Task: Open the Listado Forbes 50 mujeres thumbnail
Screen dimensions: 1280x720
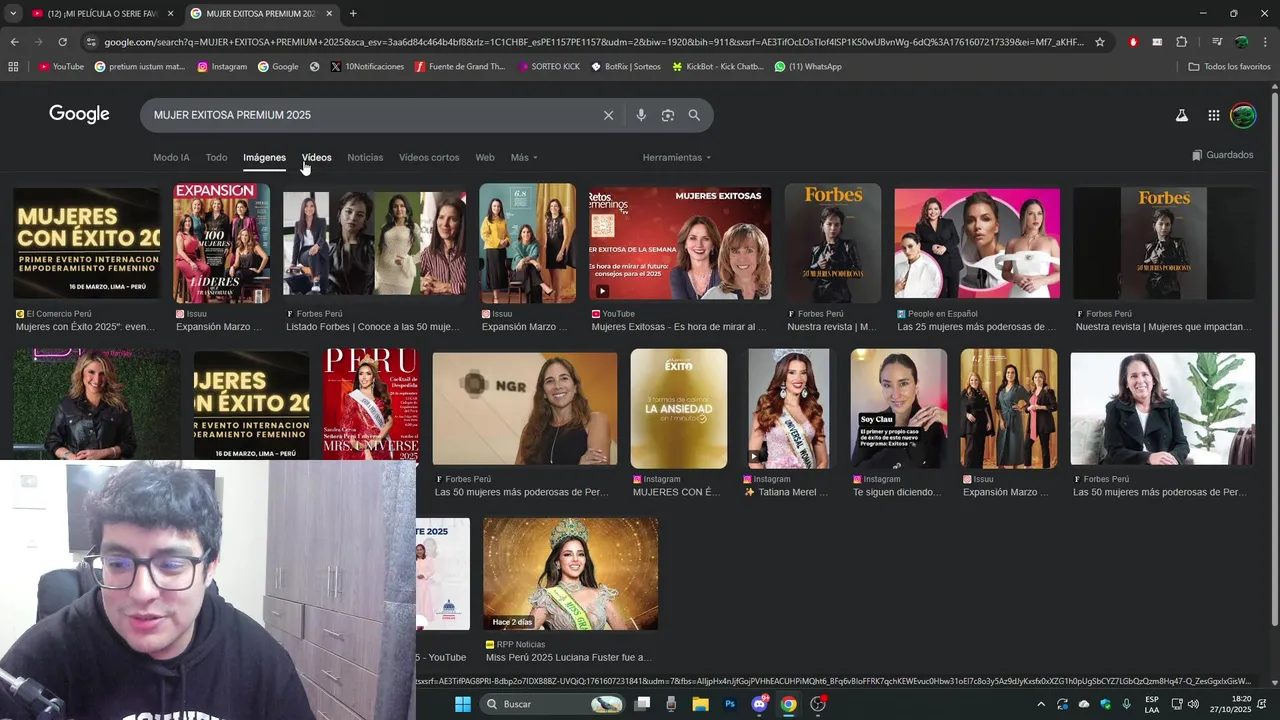Action: click(374, 243)
